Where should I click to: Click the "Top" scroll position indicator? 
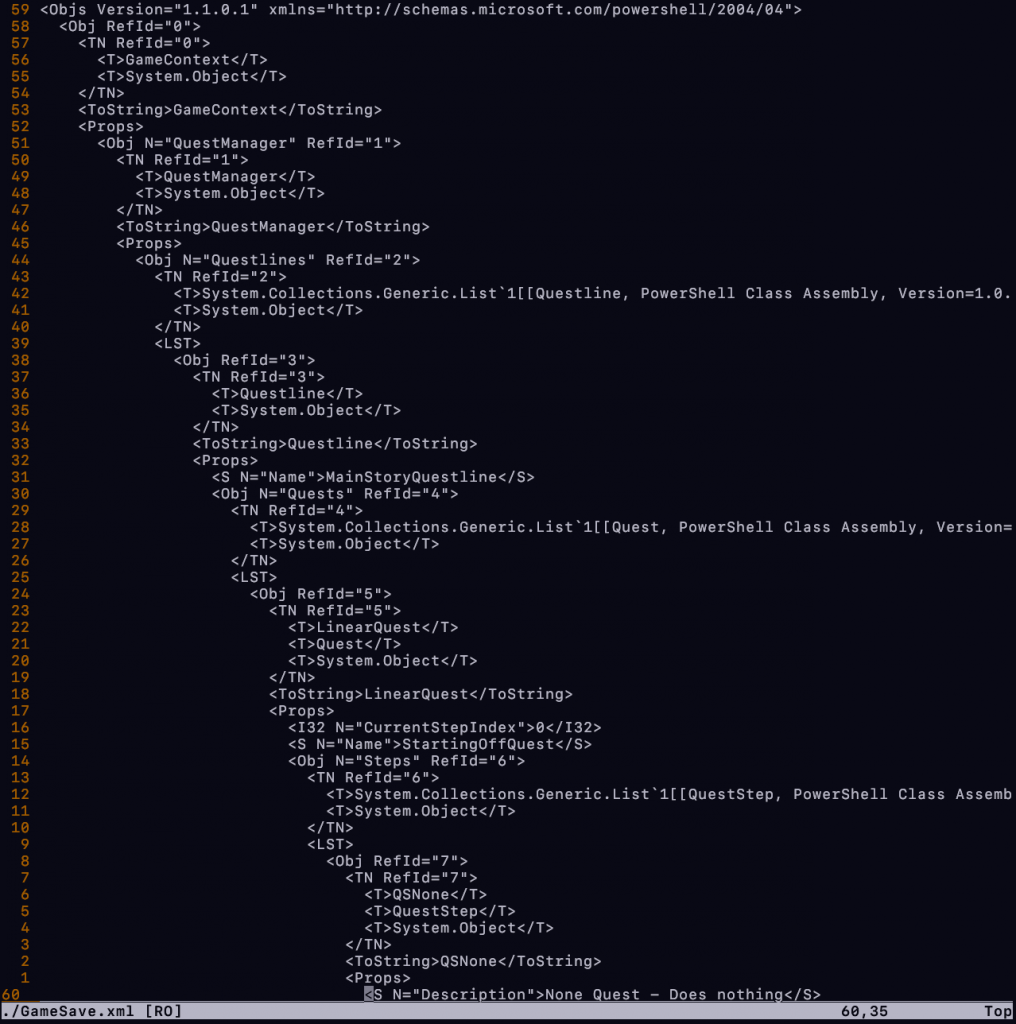(x=997, y=1011)
